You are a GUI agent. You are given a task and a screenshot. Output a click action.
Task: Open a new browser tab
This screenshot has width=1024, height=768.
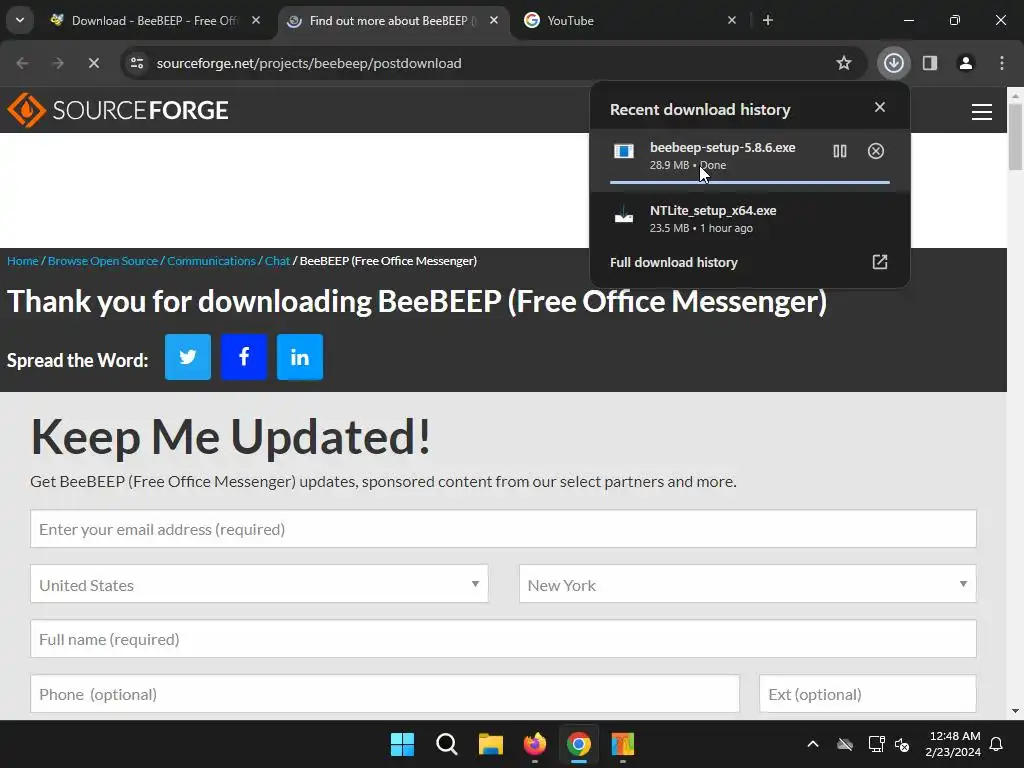pos(768,20)
